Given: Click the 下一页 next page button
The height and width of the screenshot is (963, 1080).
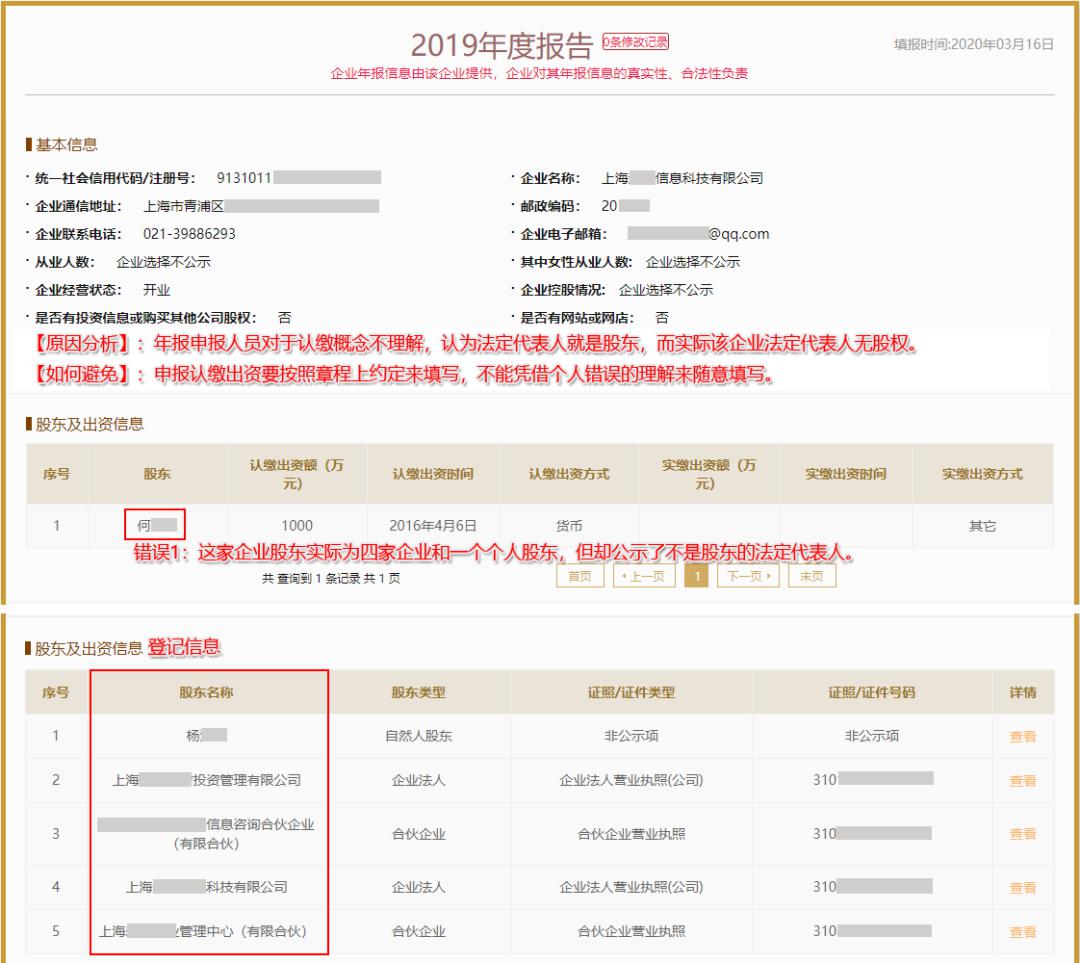Looking at the screenshot, I should [748, 576].
